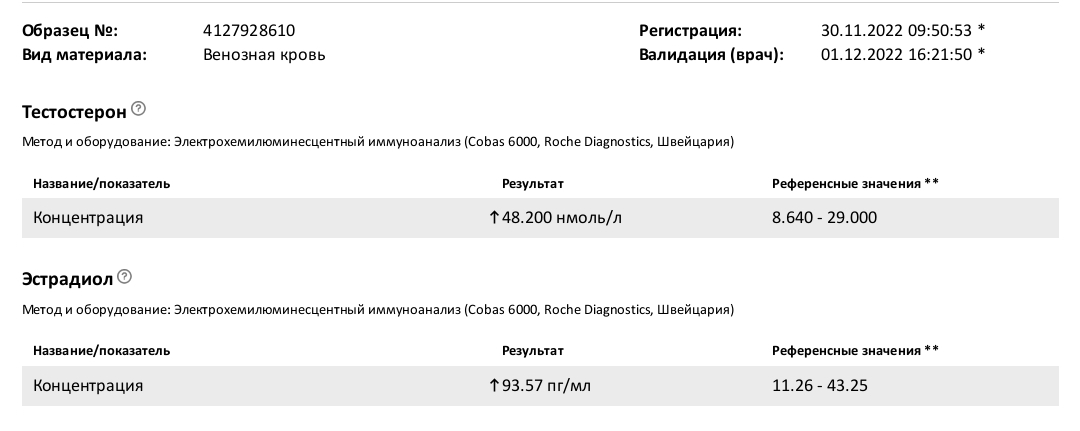Click the help icon next to Эстрадиол
This screenshot has height=431, width=1080.
(125, 276)
